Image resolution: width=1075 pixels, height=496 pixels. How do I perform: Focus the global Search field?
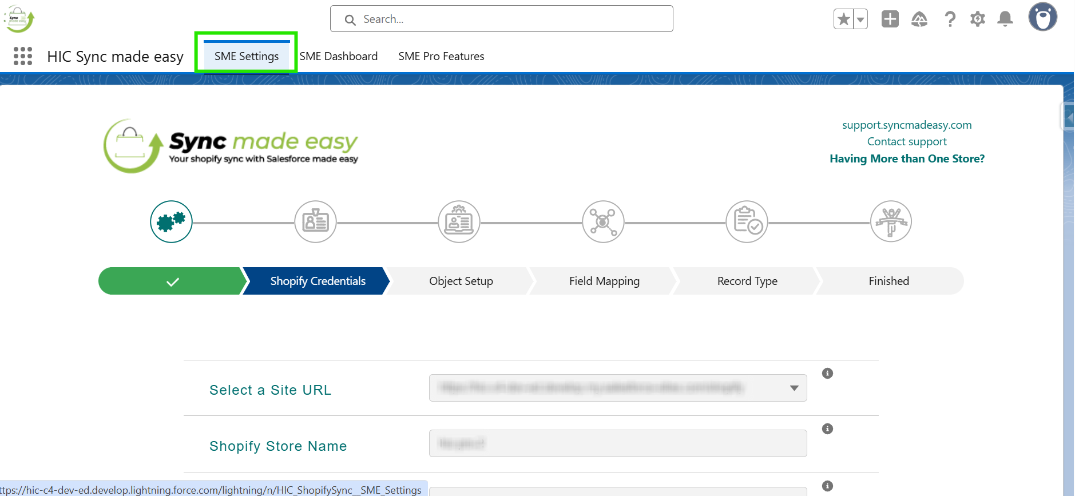pyautogui.click(x=502, y=19)
